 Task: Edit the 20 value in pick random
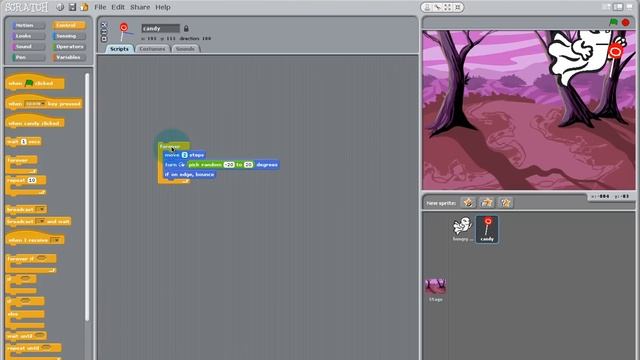pyautogui.click(x=249, y=164)
